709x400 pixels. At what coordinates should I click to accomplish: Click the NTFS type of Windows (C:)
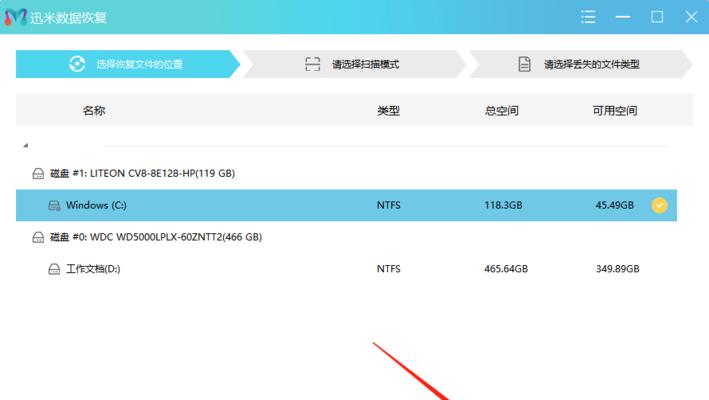(388, 205)
